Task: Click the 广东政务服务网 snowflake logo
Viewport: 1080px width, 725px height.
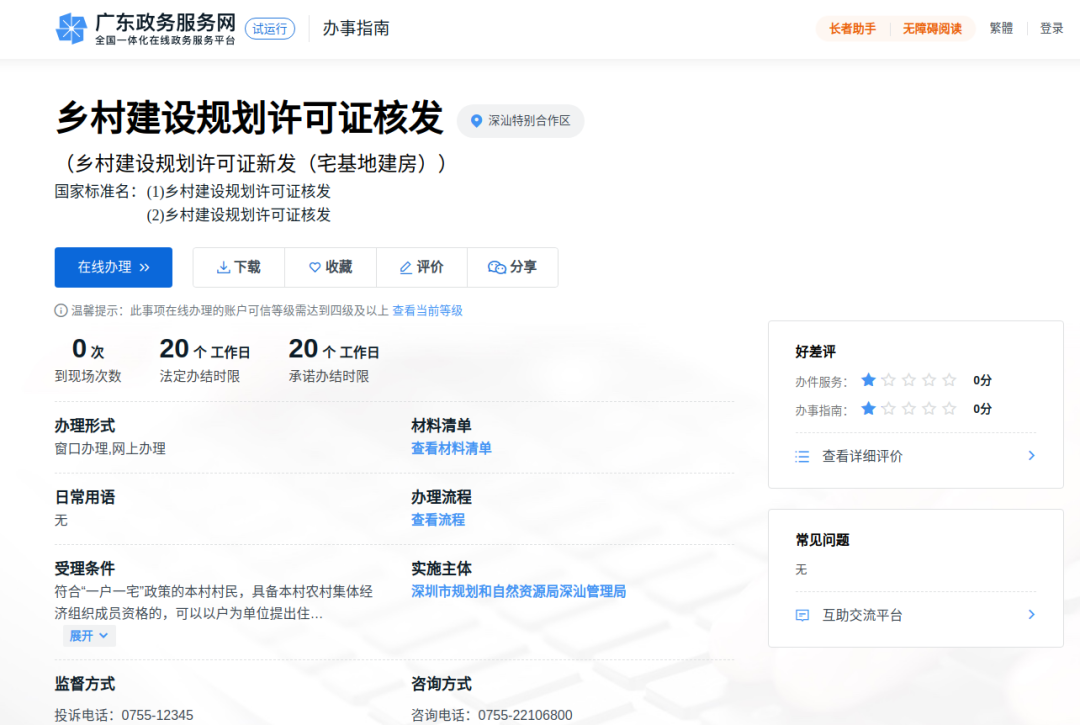Action: (x=71, y=29)
